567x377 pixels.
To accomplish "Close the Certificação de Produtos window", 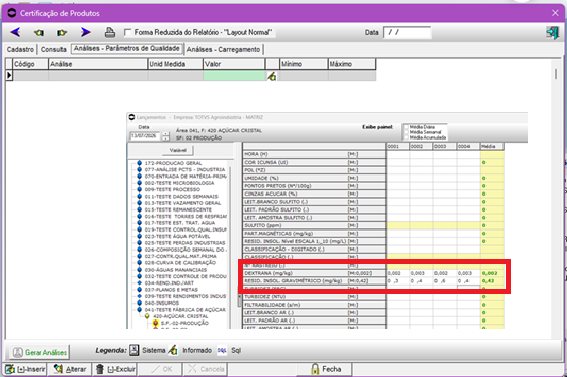I will coord(555,13).
